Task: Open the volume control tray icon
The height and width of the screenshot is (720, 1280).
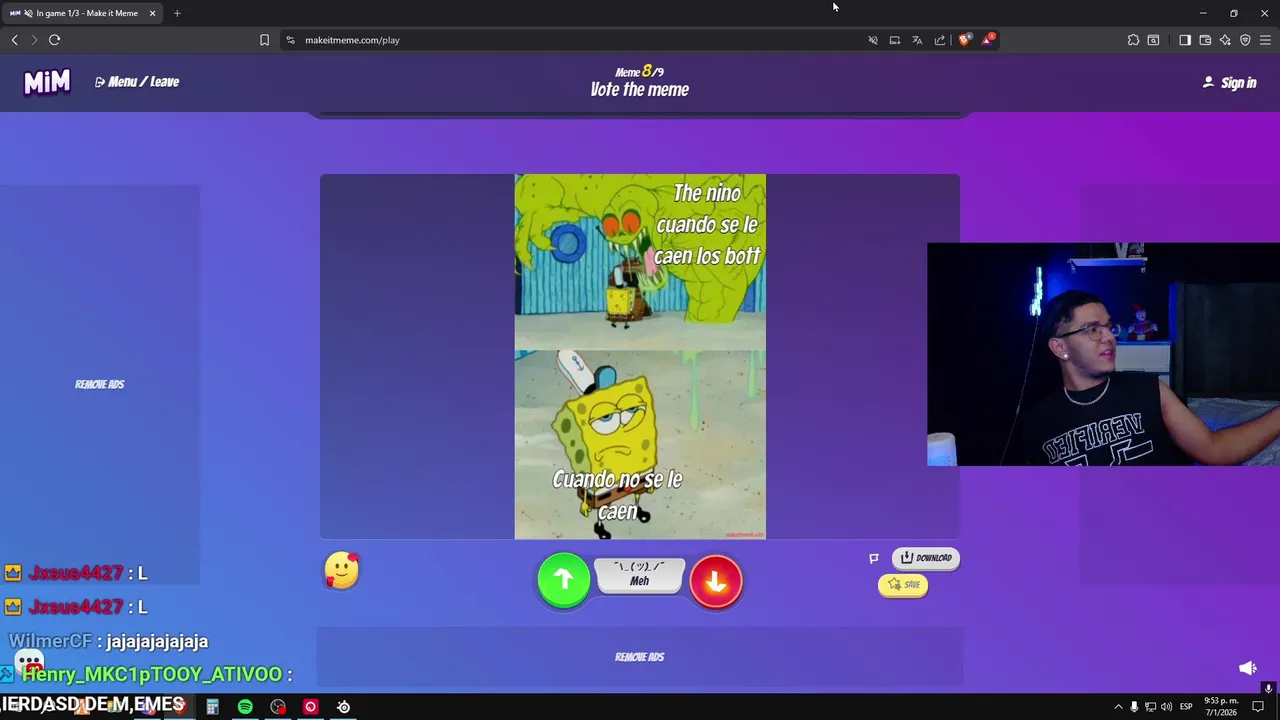Action: [x=1166, y=707]
